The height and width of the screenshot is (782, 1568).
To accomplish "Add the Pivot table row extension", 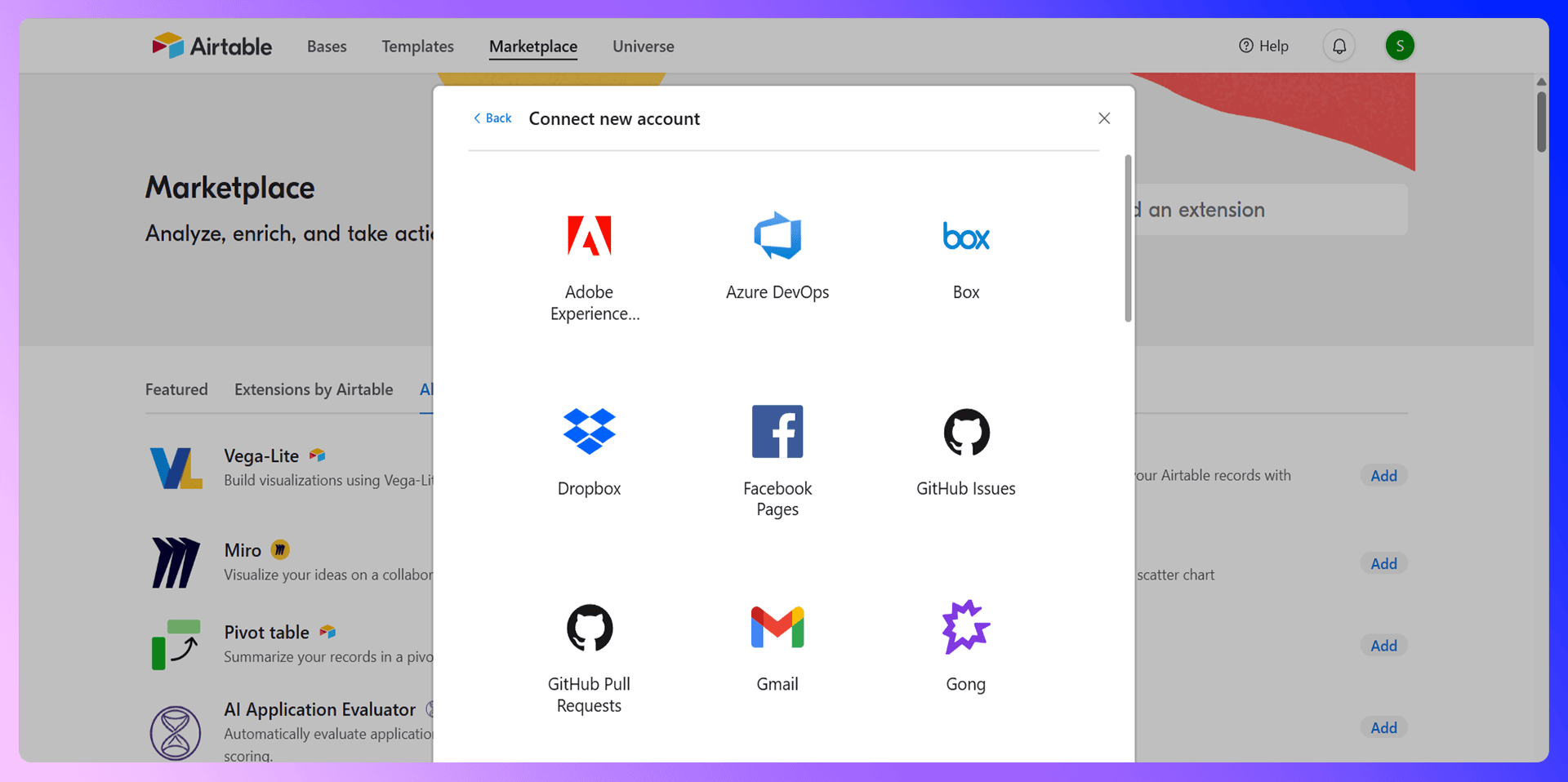I will click(x=1383, y=646).
